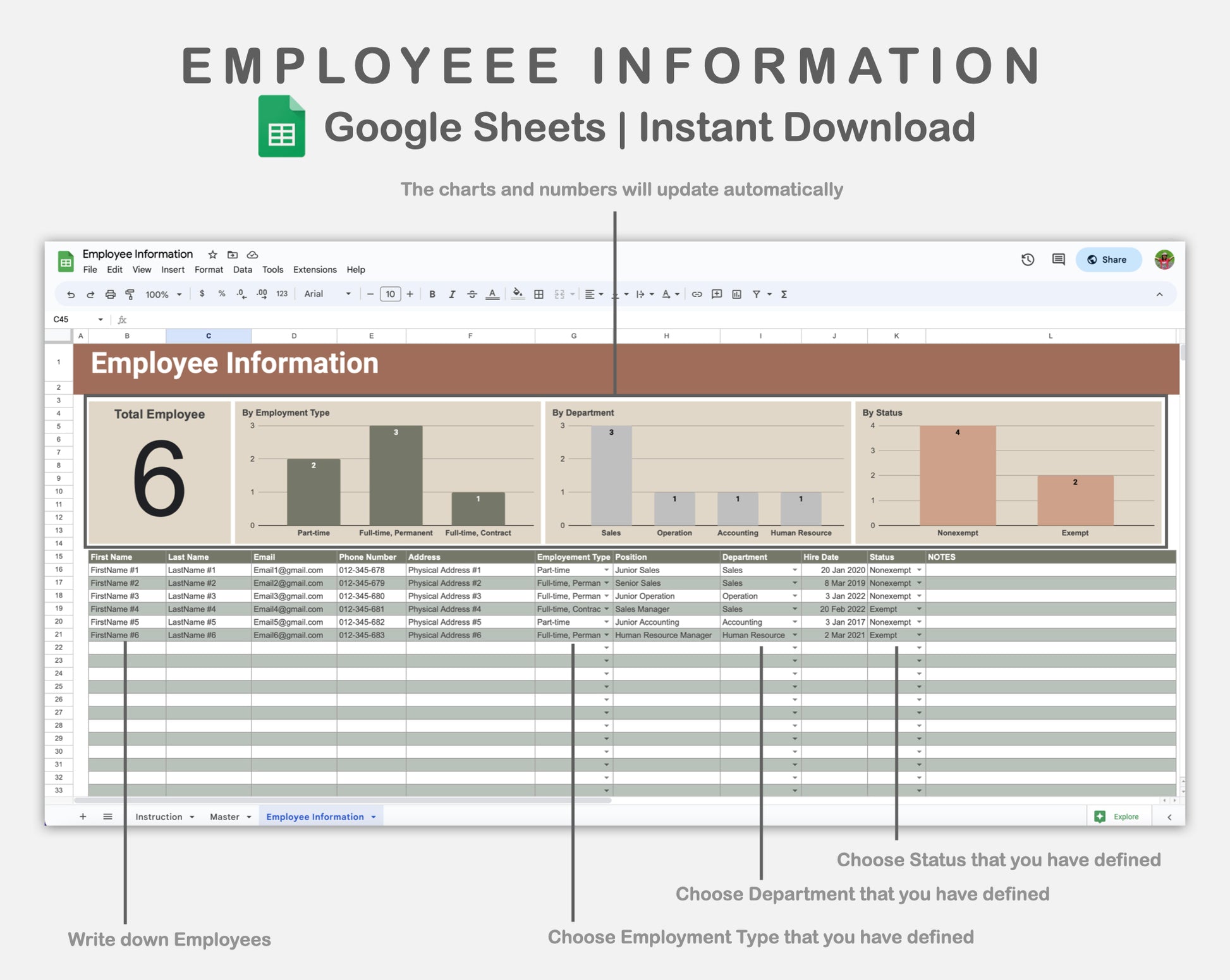Screen dimensions: 1230x980
Task: Select the Paint format tool
Action: coord(130,294)
